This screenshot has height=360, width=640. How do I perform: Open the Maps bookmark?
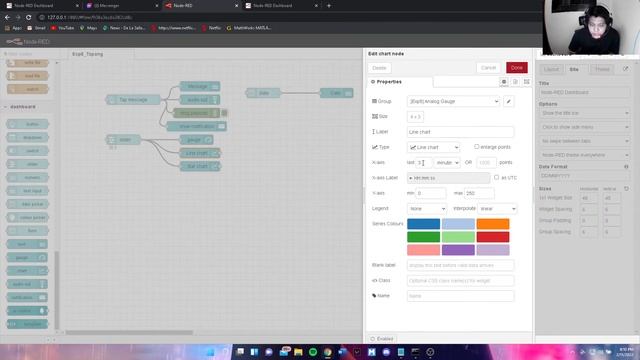coord(89,28)
